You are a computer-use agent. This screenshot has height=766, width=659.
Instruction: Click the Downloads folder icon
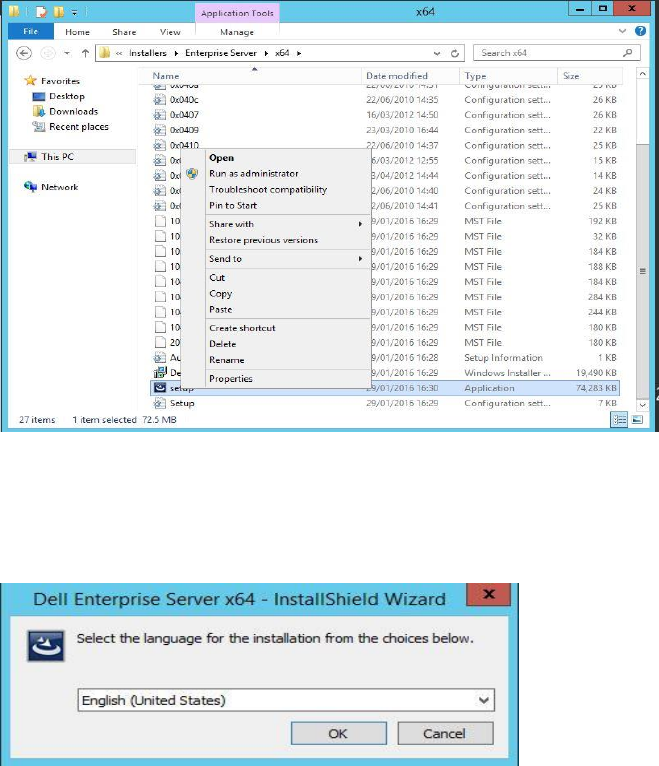pyautogui.click(x=39, y=111)
